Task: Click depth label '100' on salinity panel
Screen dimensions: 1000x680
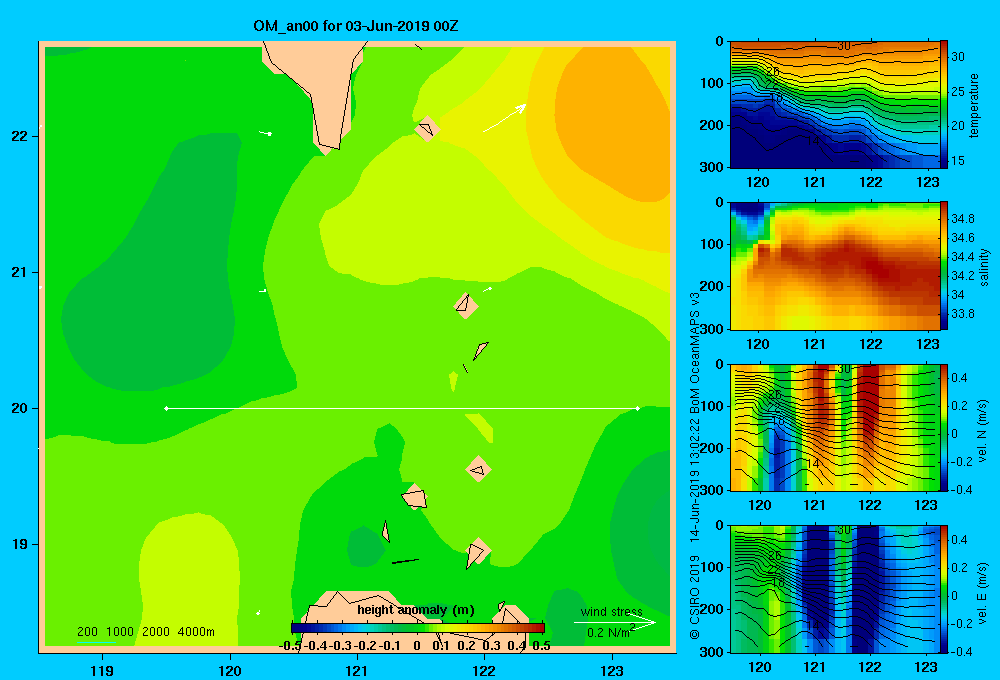Action: point(712,244)
